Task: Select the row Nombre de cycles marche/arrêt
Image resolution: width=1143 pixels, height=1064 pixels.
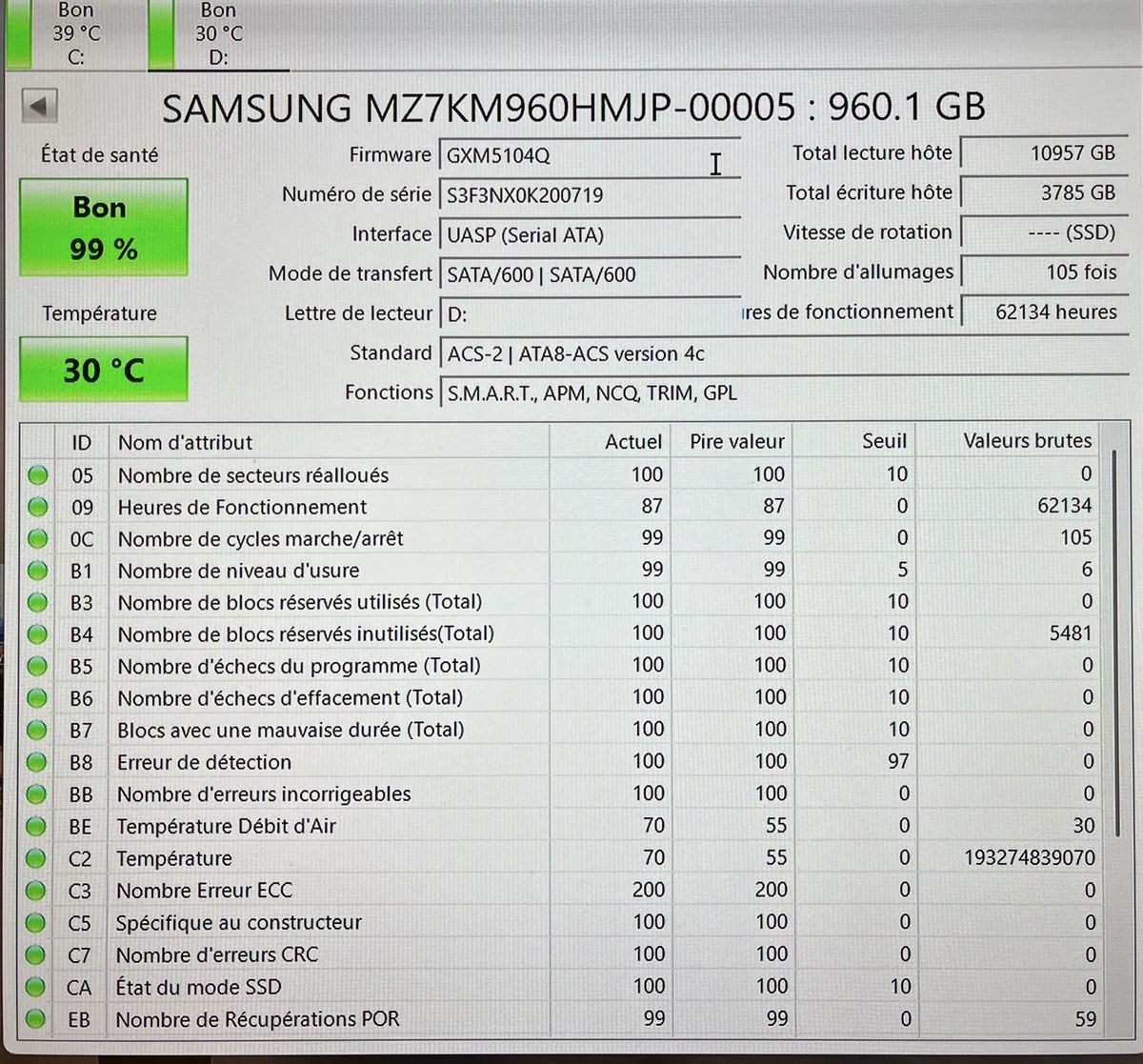Action: coord(559,538)
